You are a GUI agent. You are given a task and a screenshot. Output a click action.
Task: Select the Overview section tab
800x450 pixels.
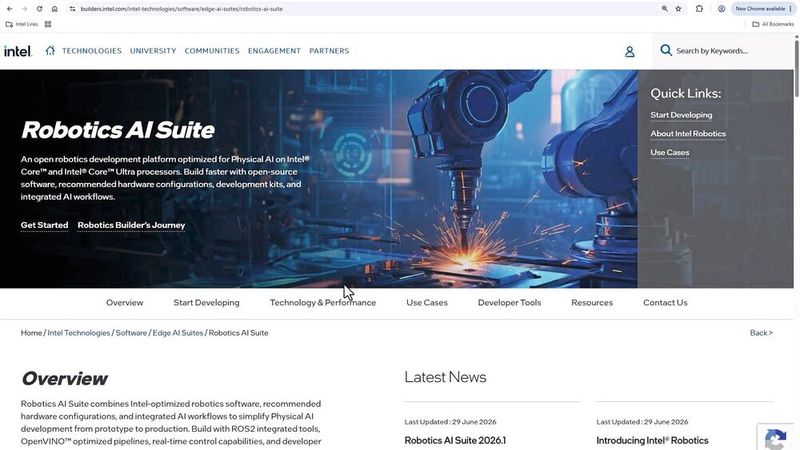tap(124, 303)
